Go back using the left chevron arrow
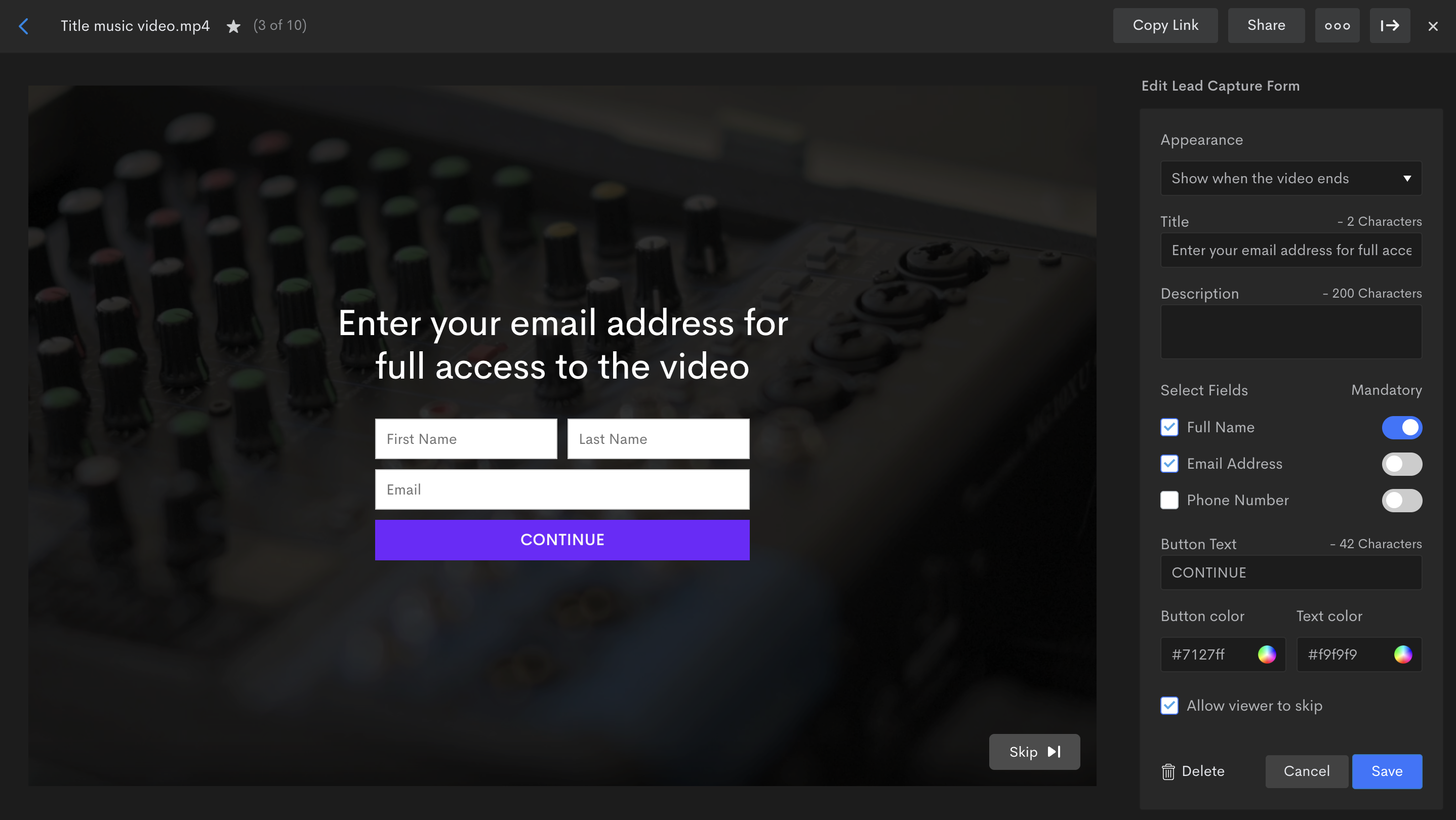The image size is (1456, 820). (23, 26)
